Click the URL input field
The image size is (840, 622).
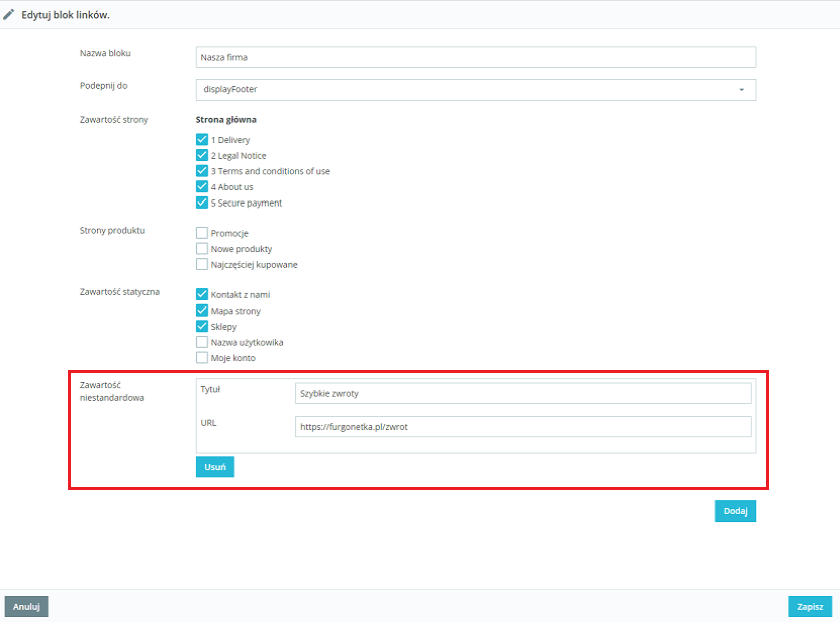tap(523, 427)
